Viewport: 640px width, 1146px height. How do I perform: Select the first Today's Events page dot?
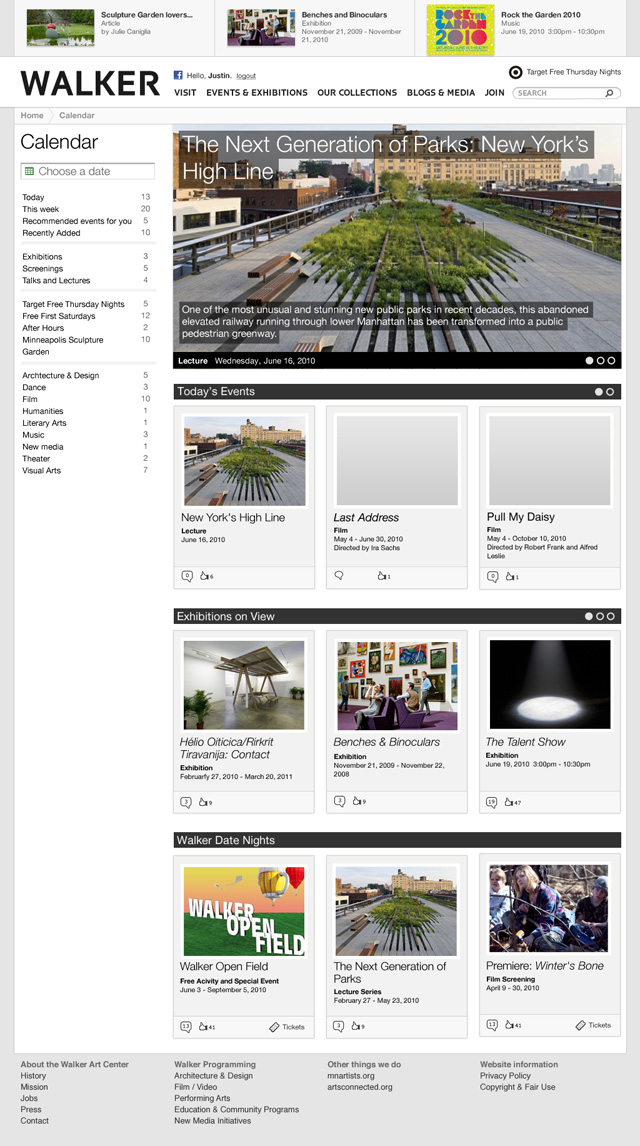click(x=599, y=392)
